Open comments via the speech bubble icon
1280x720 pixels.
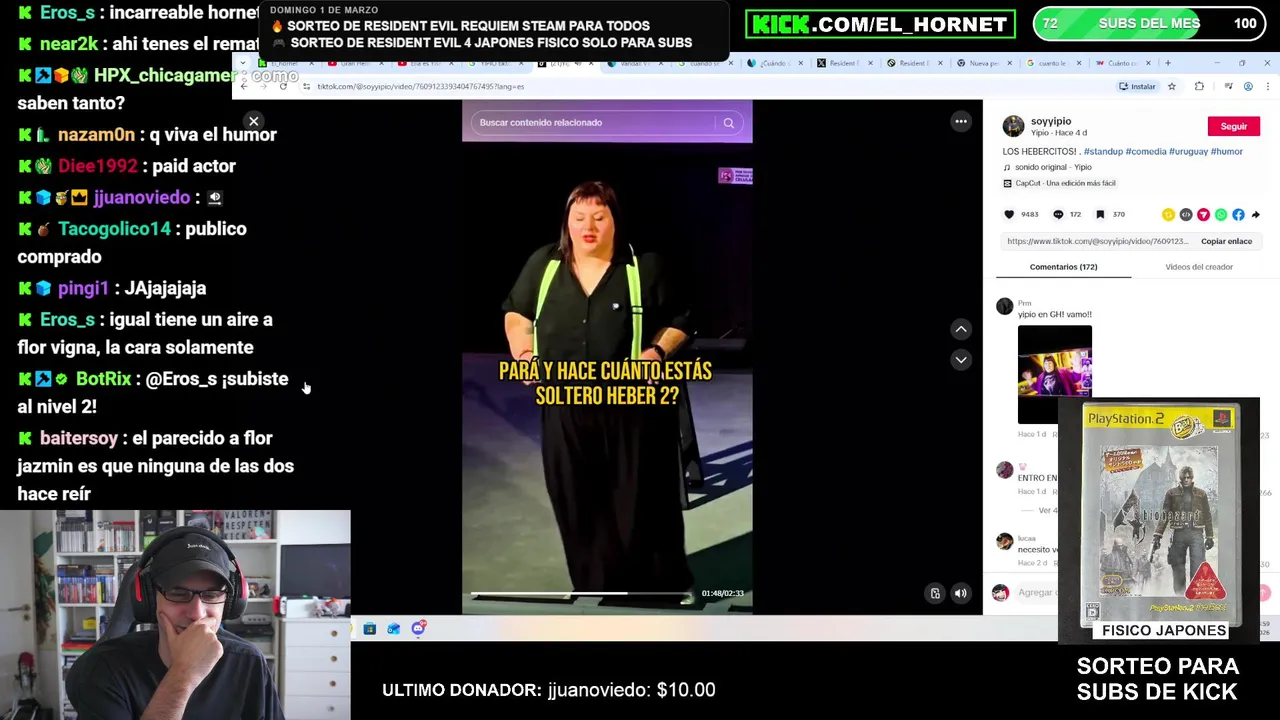coord(1058,214)
